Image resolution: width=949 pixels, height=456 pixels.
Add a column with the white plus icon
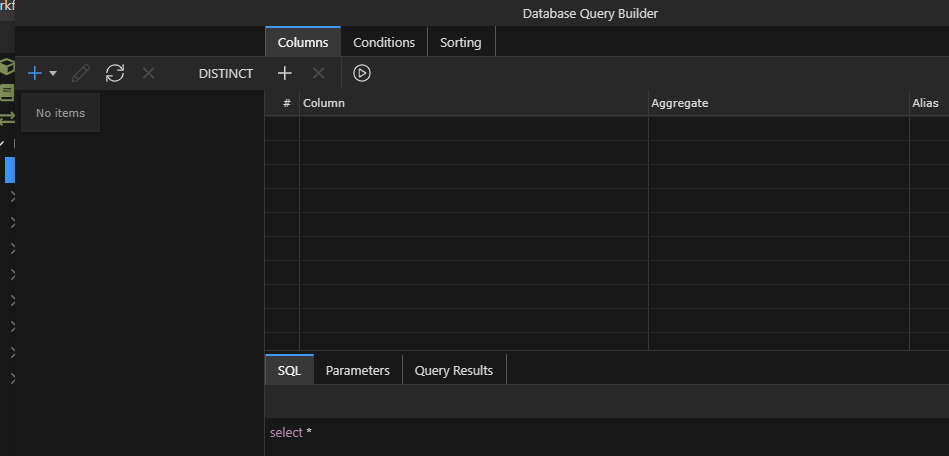tap(284, 73)
